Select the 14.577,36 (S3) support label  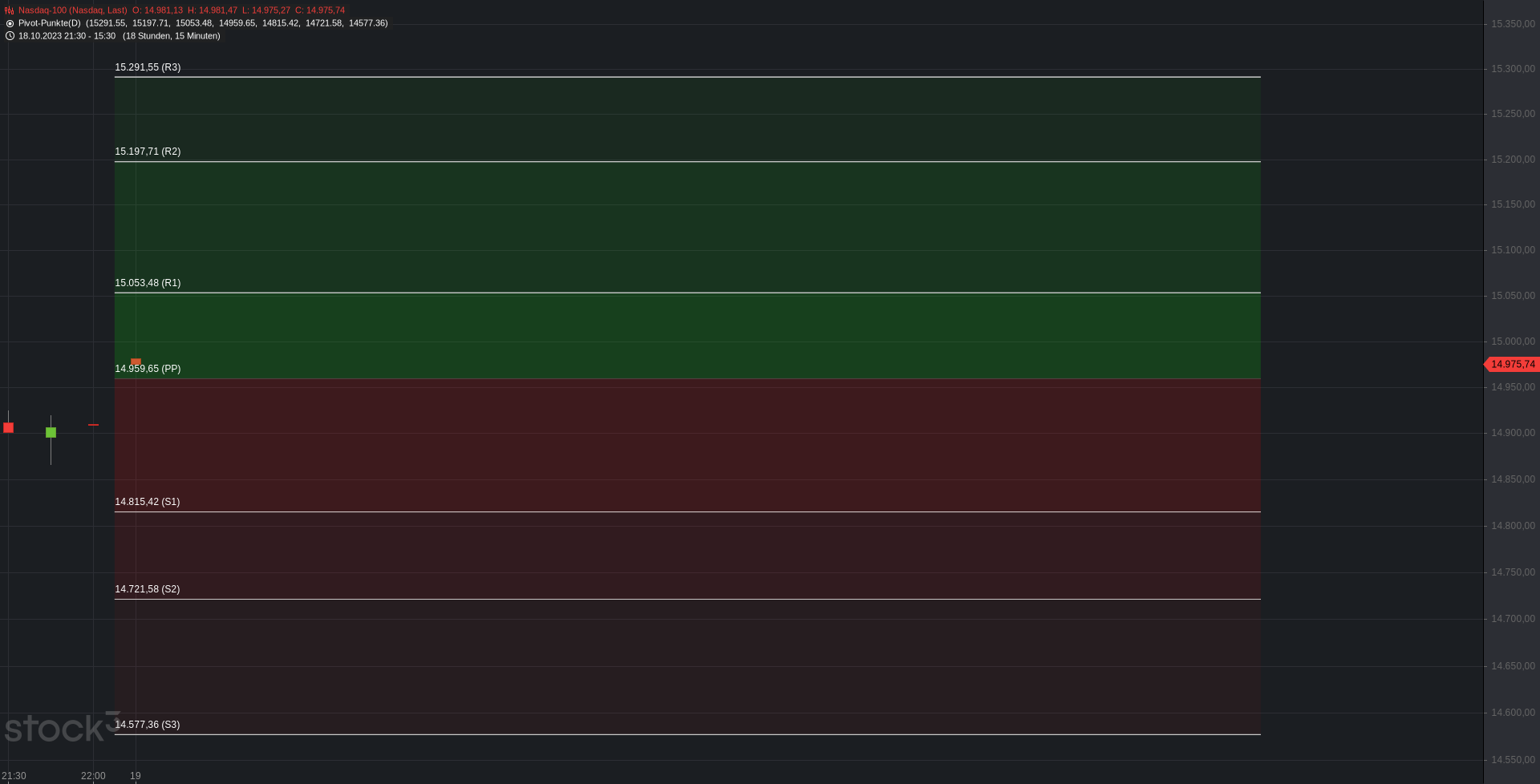(148, 725)
